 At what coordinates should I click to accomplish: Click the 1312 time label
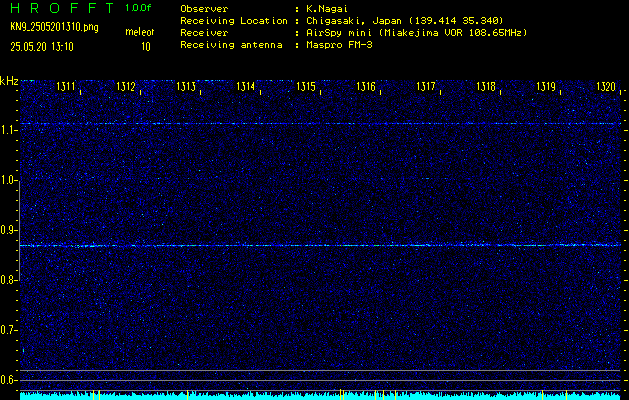(126, 86)
